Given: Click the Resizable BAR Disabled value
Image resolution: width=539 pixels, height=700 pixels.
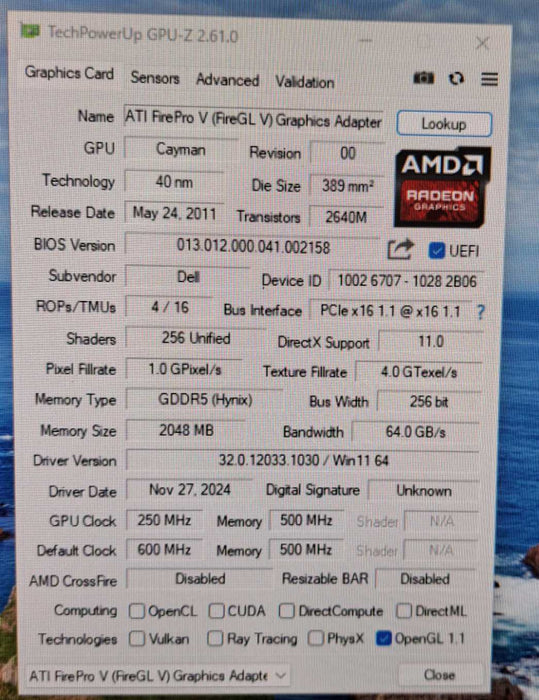Looking at the screenshot, I should 425,579.
